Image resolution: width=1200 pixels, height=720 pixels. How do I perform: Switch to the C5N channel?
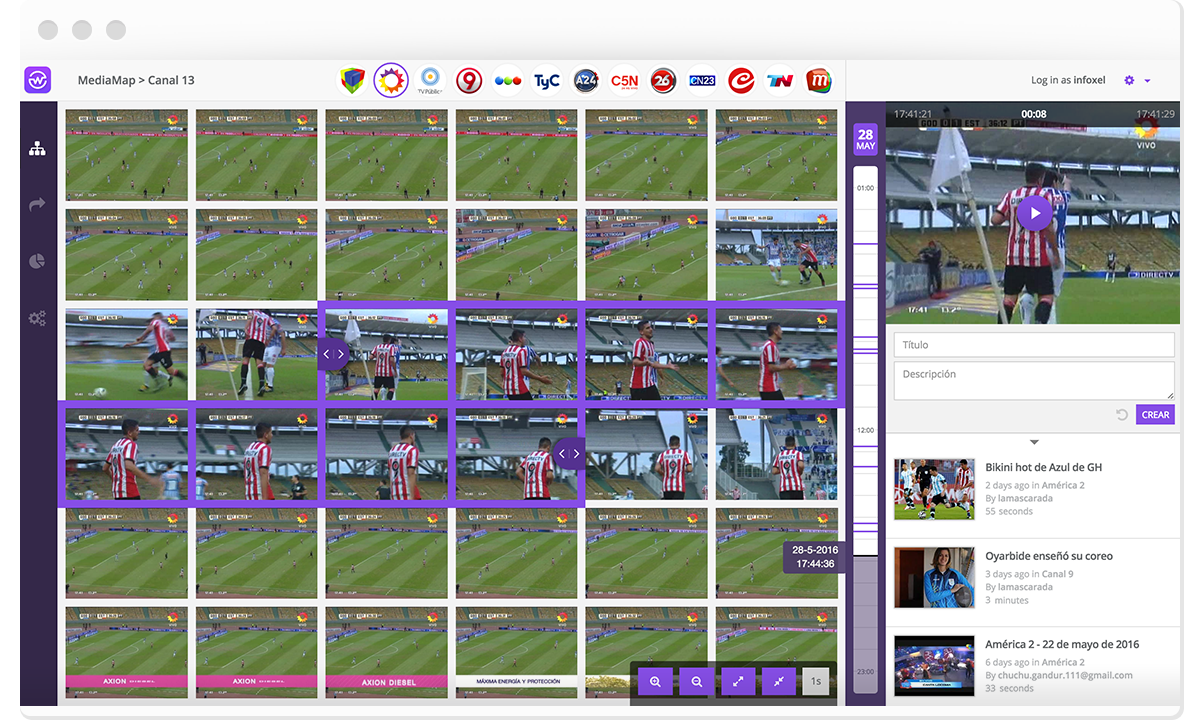click(x=625, y=80)
